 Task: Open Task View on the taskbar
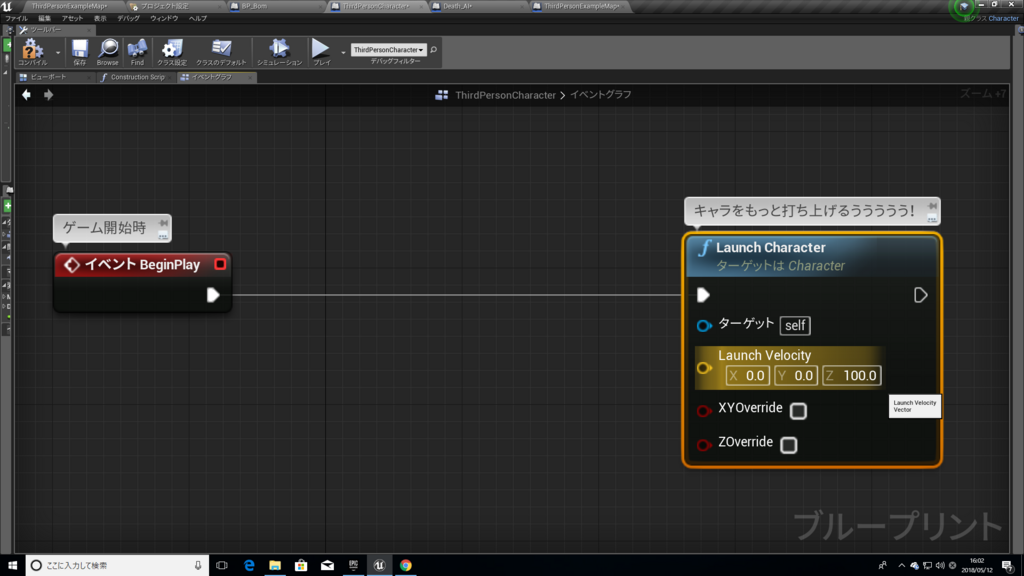click(222, 565)
